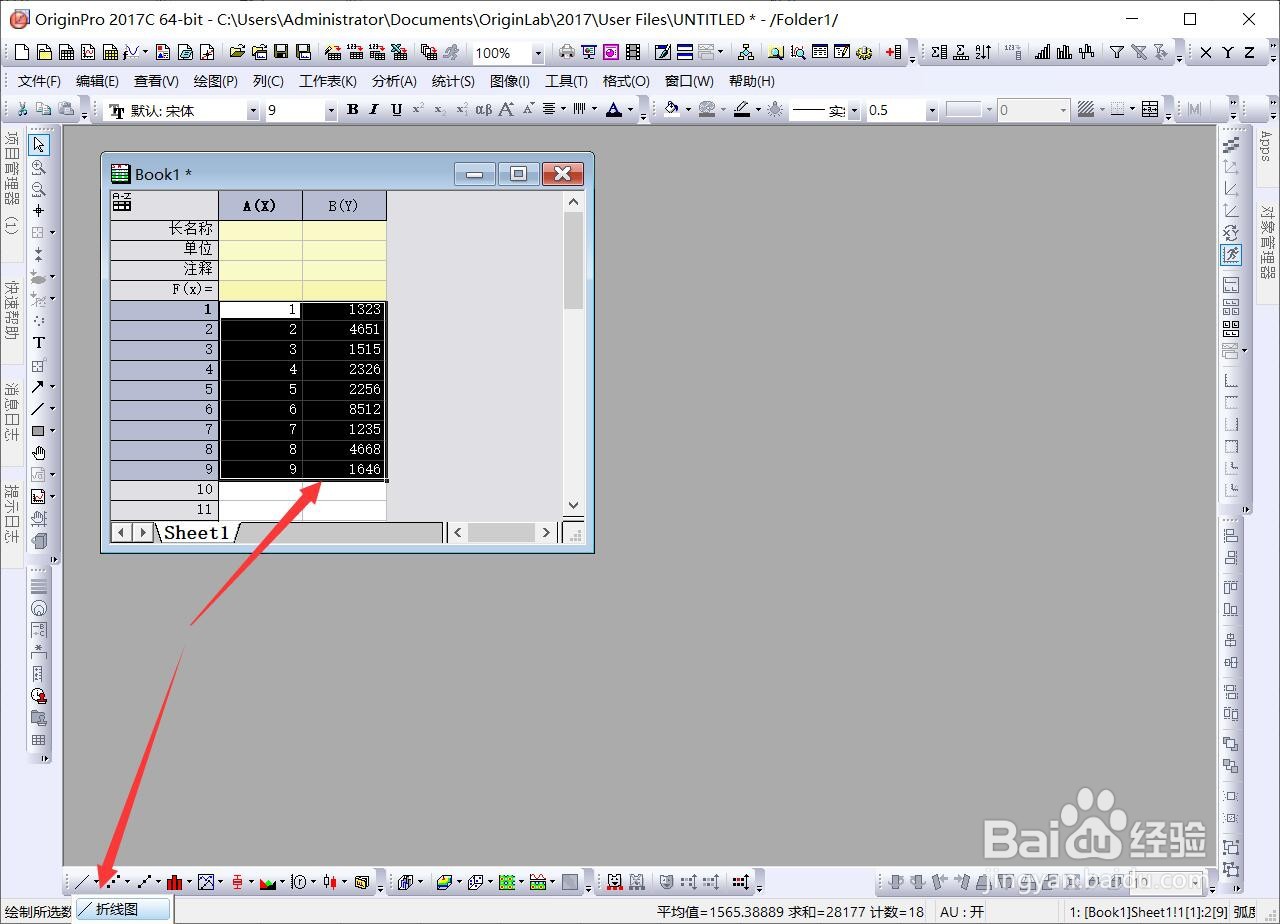Open the line style dropdown
This screenshot has height=924, width=1280.
click(856, 111)
